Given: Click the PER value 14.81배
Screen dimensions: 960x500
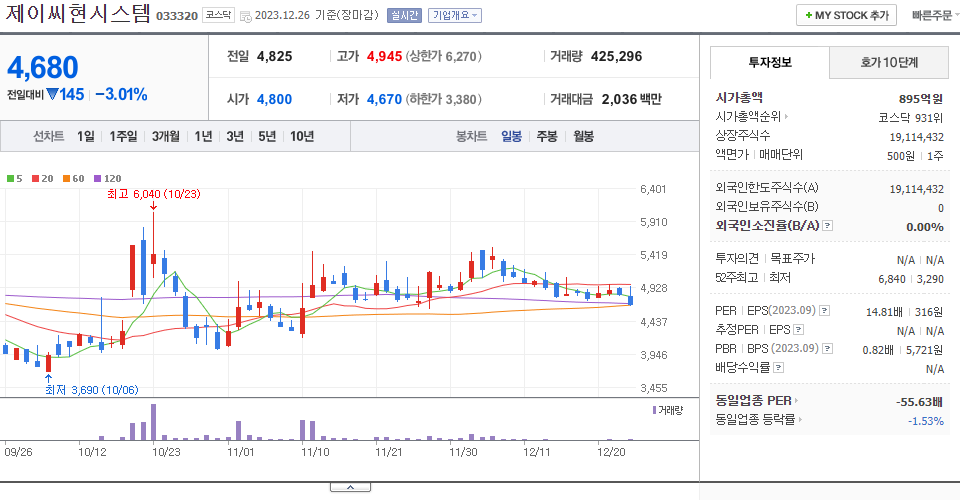Looking at the screenshot, I should pos(884,312).
